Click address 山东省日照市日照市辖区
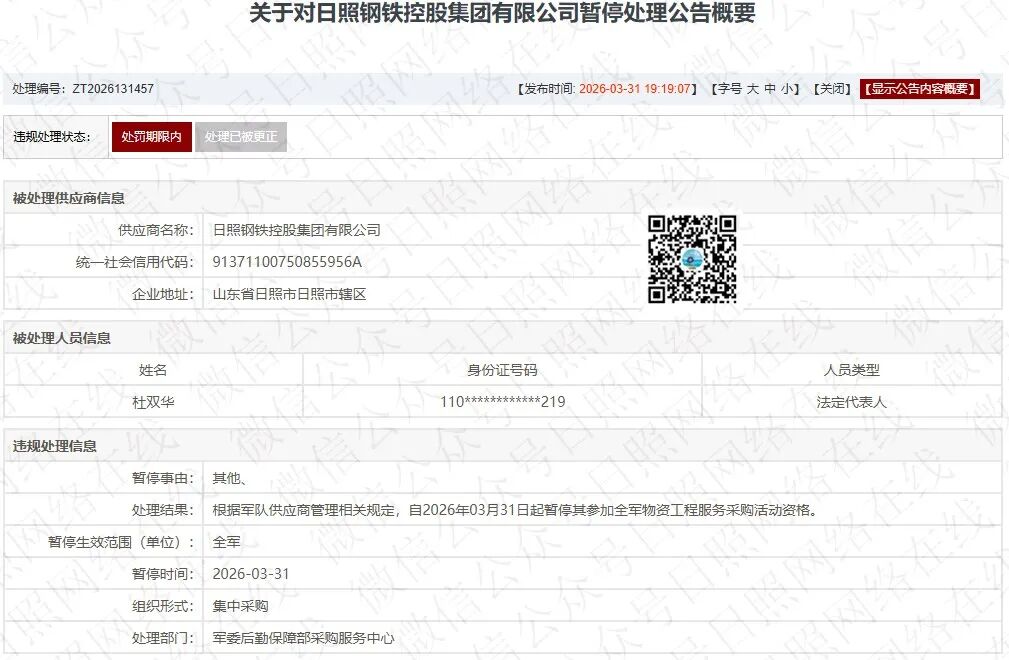The height and width of the screenshot is (660, 1009). click(290, 294)
